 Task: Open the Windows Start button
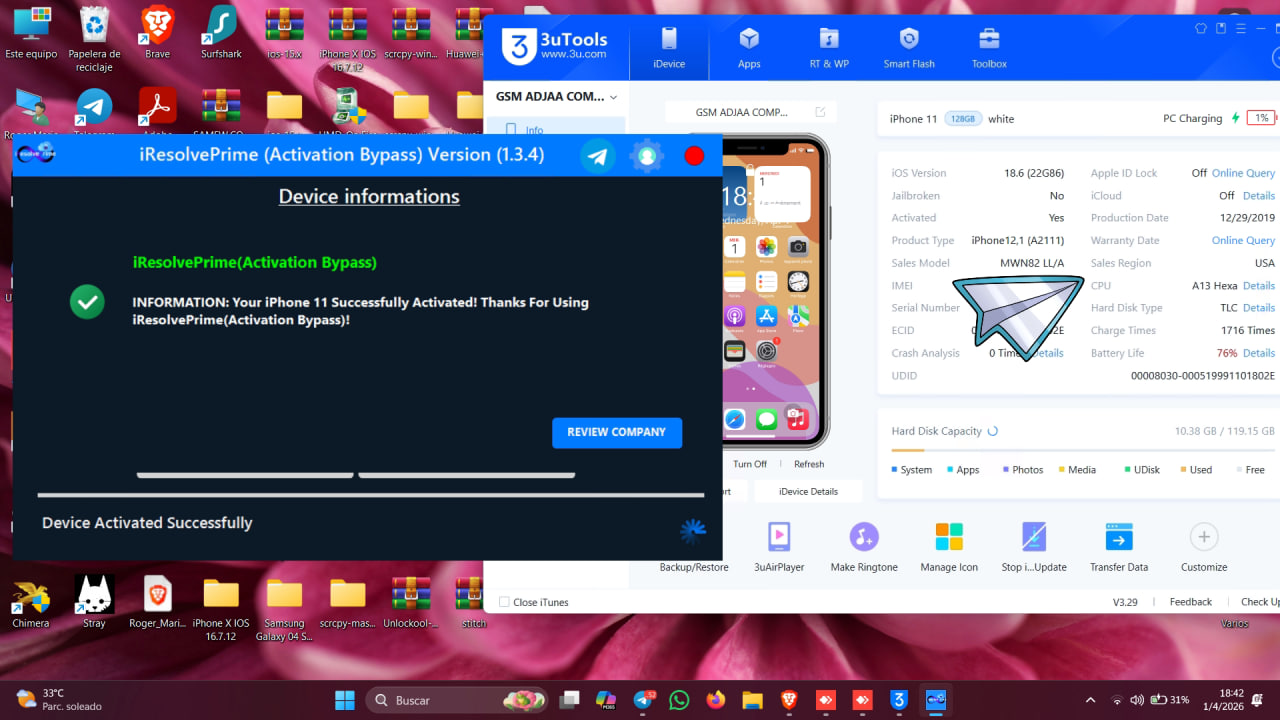click(x=344, y=700)
